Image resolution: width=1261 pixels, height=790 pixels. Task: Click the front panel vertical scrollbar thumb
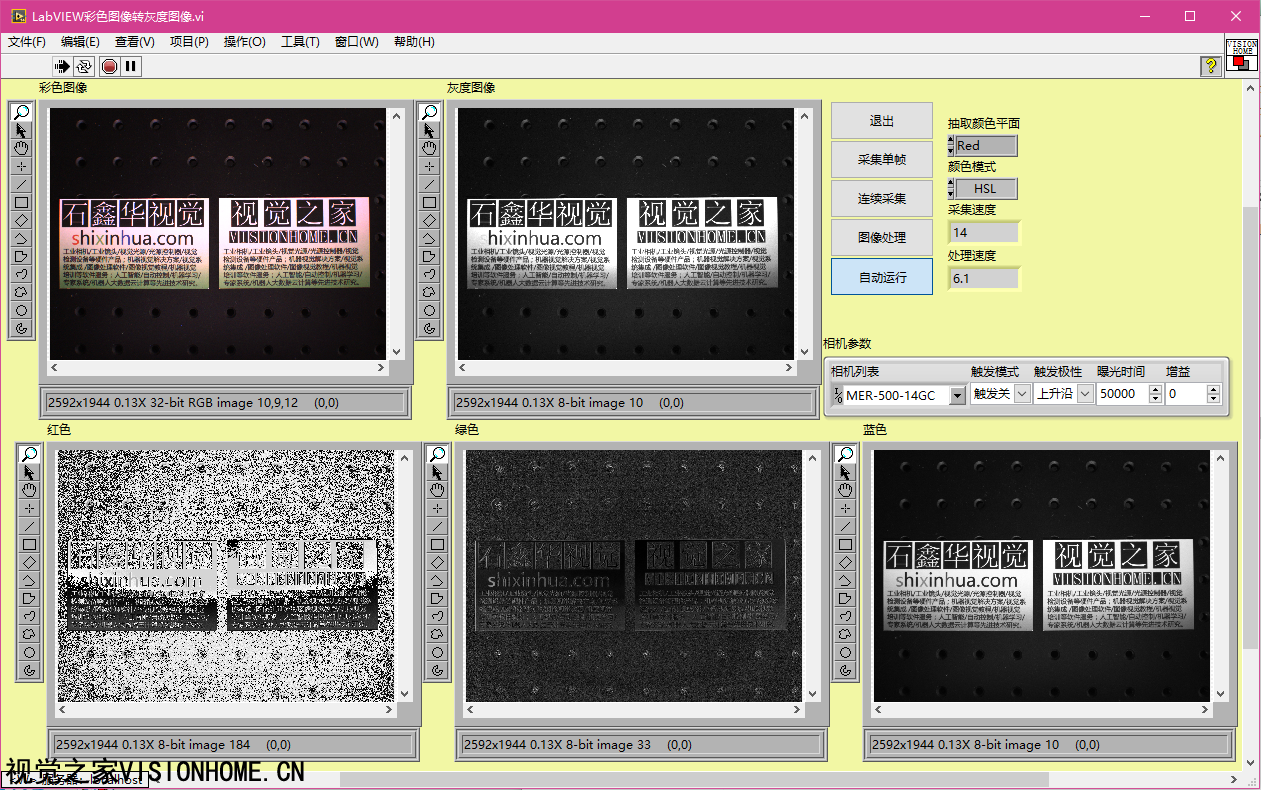[x=1251, y=428]
